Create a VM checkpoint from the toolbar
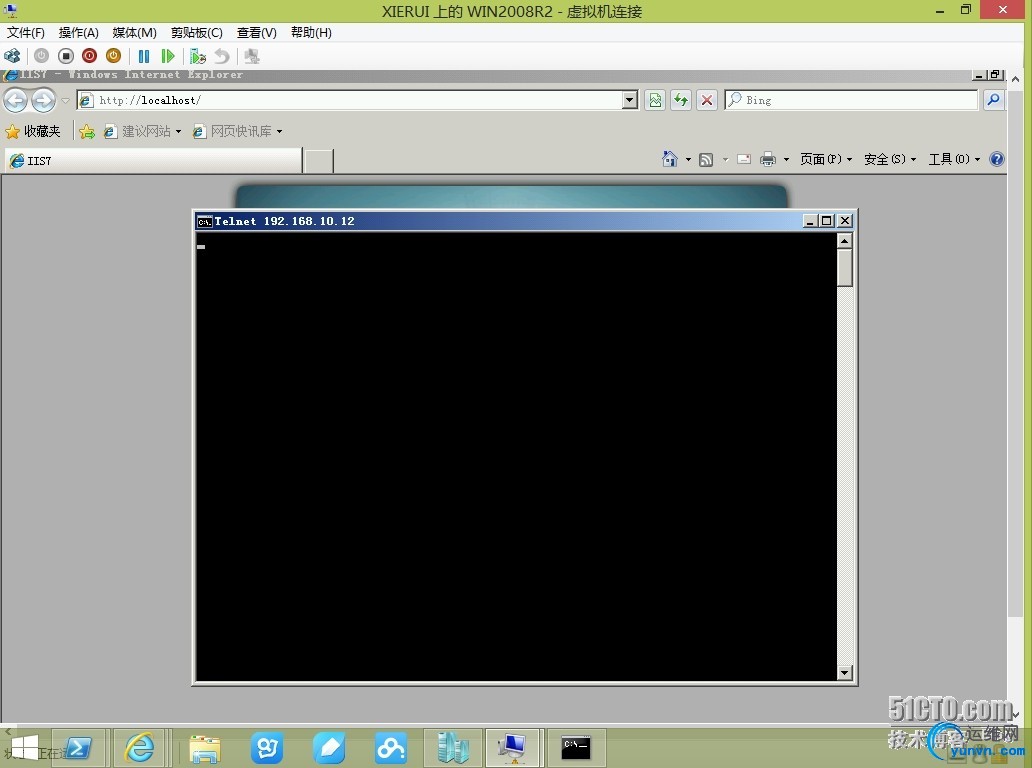 (197, 56)
